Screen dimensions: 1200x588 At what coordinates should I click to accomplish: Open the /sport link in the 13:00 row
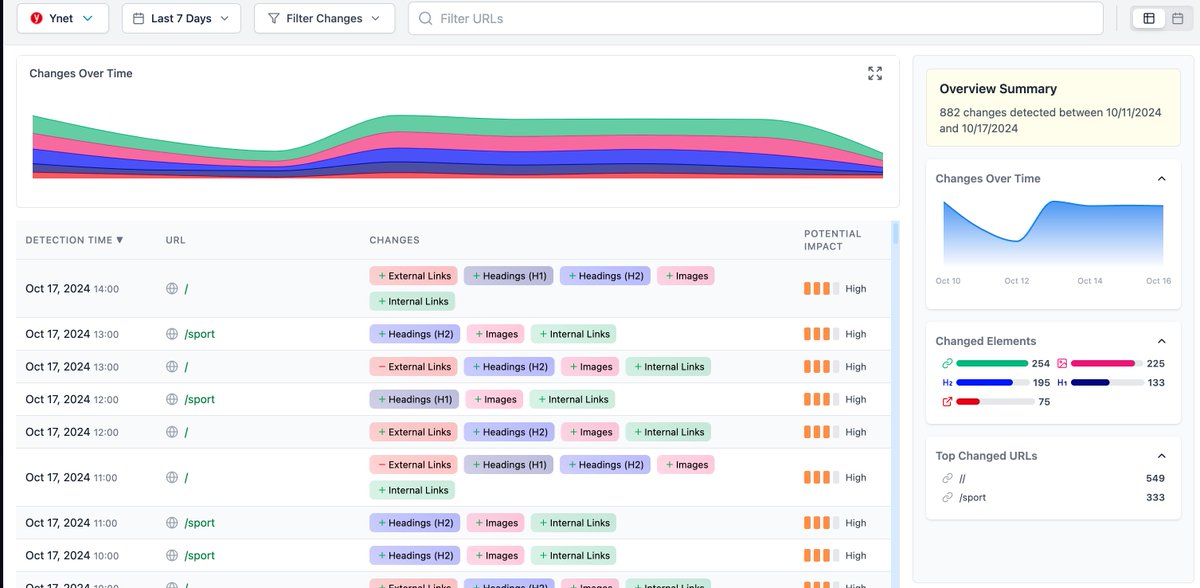coord(199,334)
